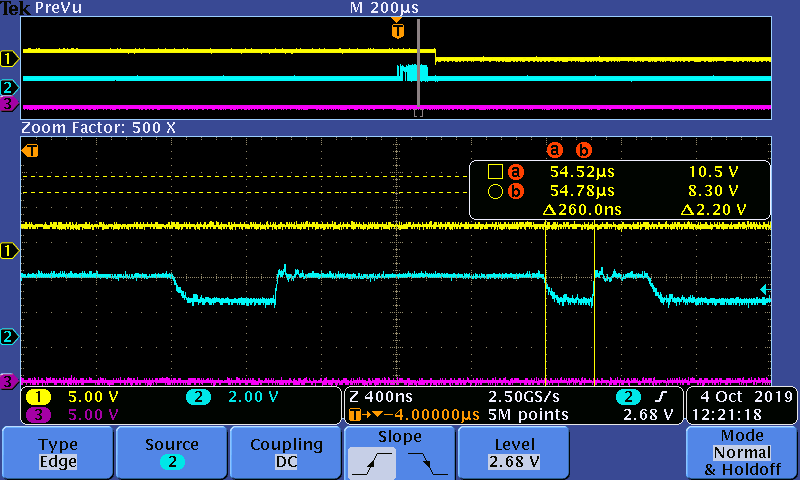The height and width of the screenshot is (480, 800).
Task: Click the trigger T arrow in zoom view
Action: [x=30, y=151]
